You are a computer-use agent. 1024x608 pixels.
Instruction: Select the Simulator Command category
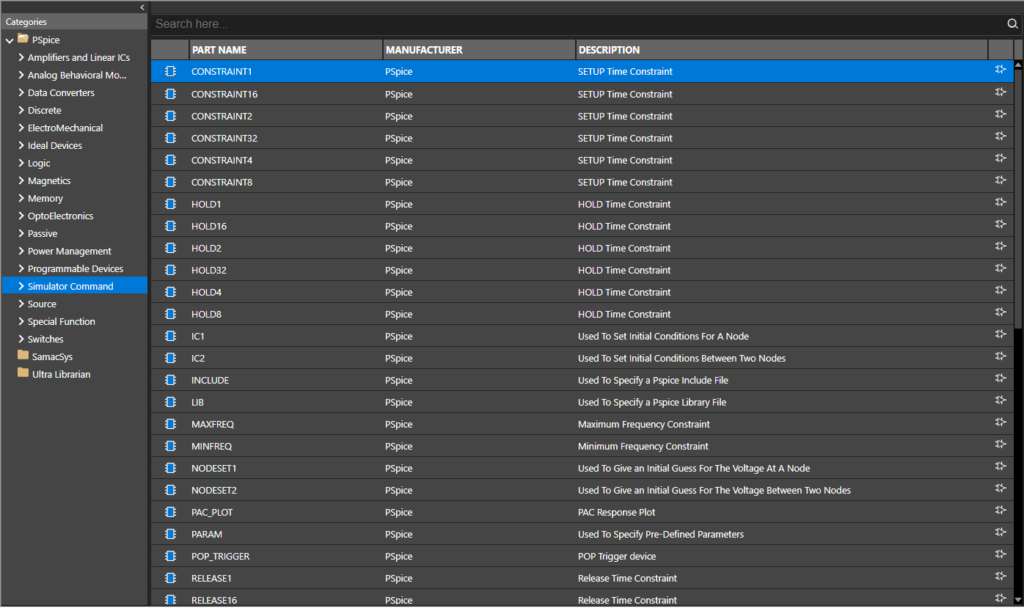(x=71, y=286)
